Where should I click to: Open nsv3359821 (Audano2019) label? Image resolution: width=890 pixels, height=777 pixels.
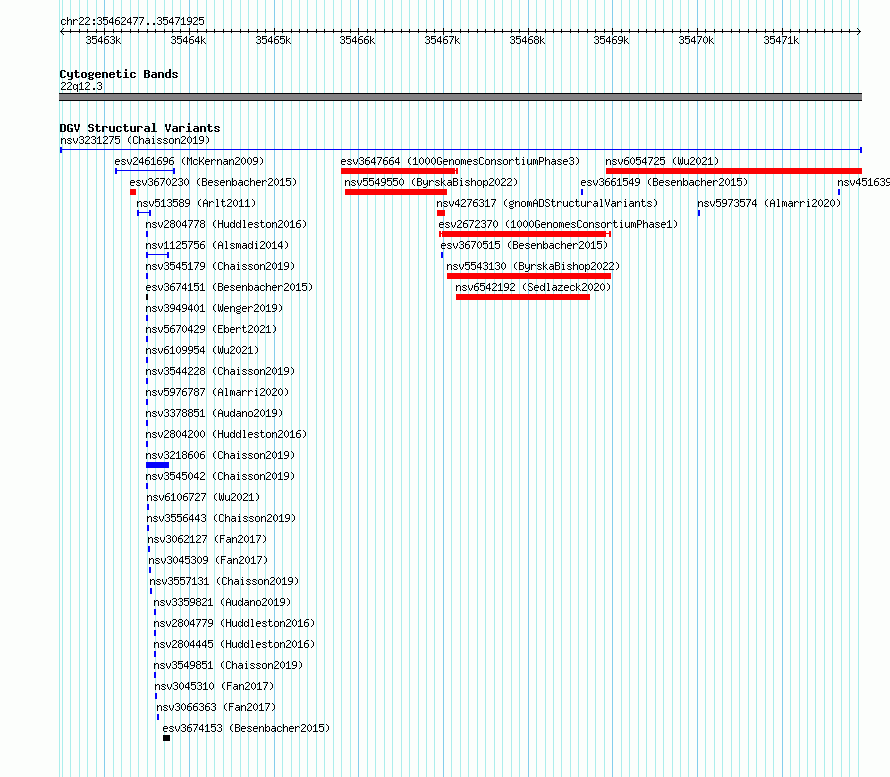tap(222, 602)
